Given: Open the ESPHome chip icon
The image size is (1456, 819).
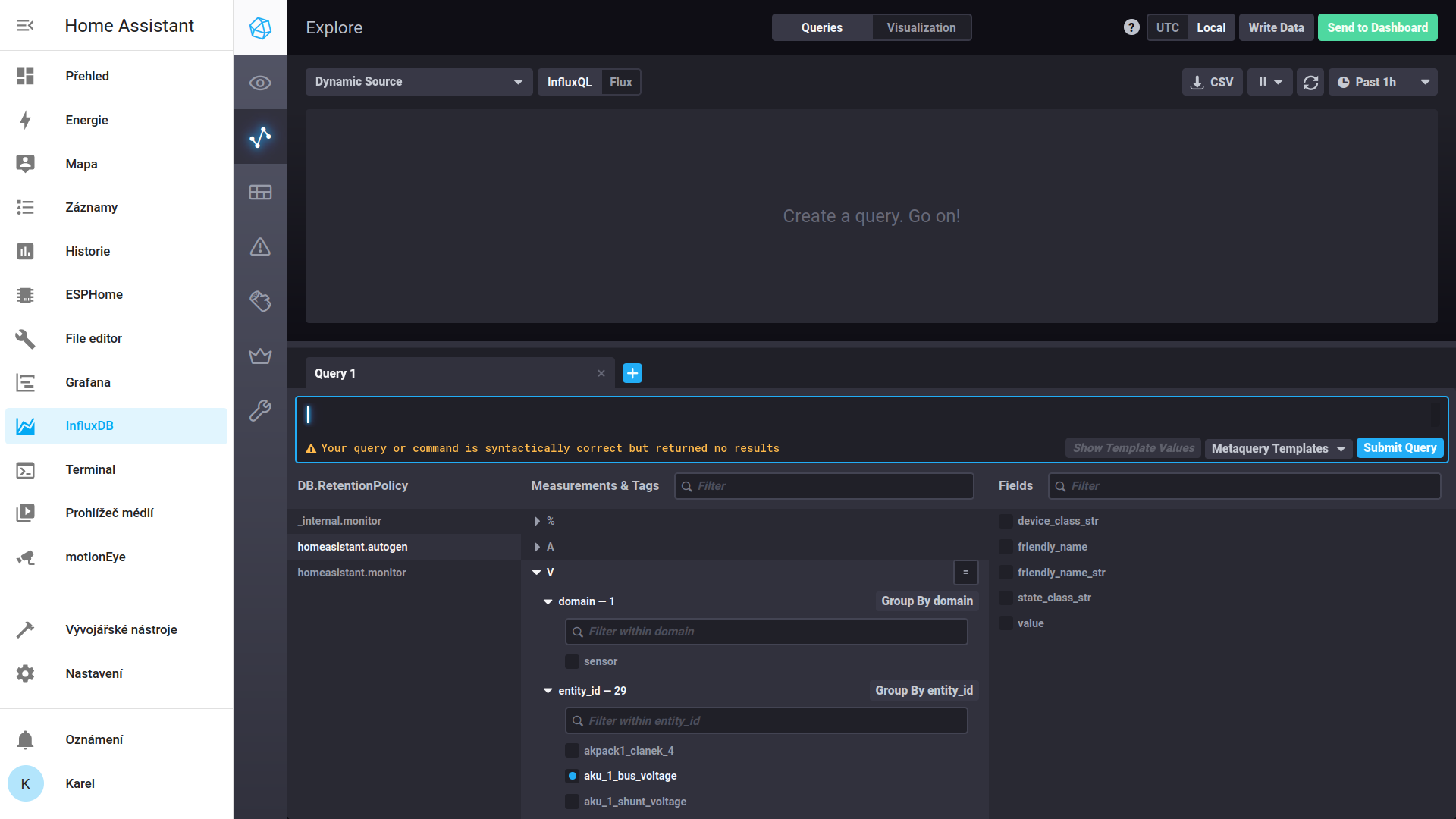Looking at the screenshot, I should [25, 294].
